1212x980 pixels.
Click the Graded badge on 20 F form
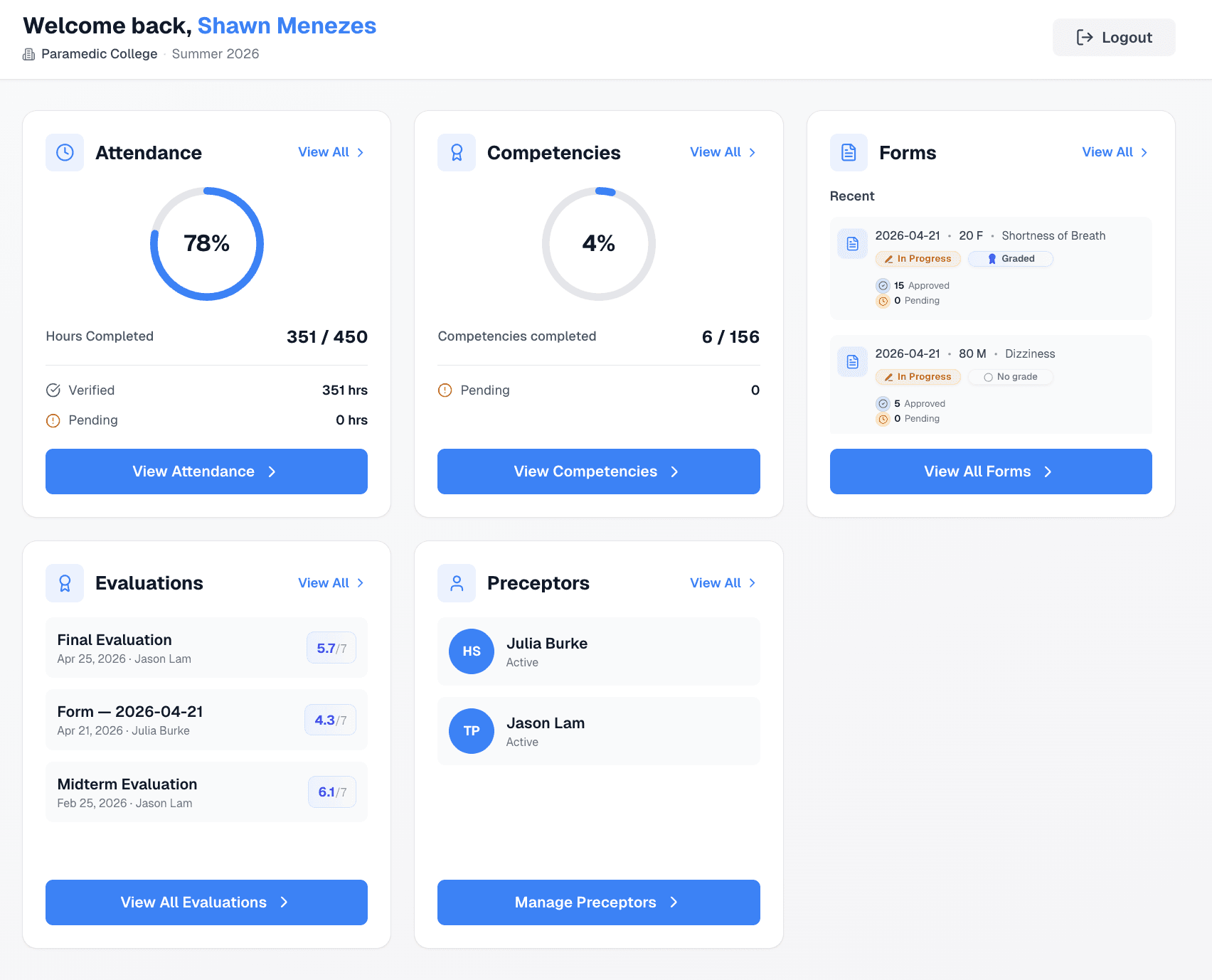pyautogui.click(x=1011, y=259)
